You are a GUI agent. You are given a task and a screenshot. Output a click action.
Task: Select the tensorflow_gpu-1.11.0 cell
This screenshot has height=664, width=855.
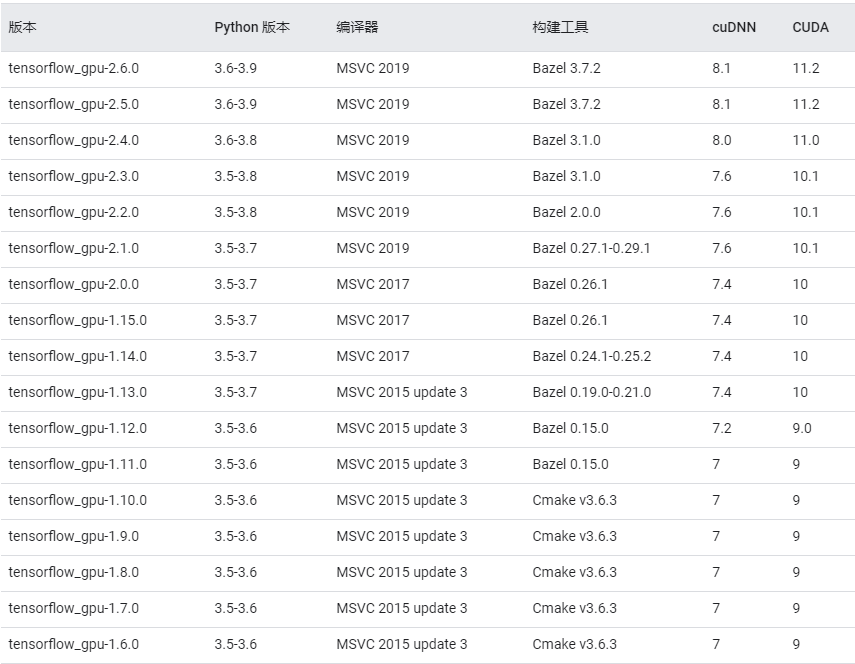tap(77, 464)
